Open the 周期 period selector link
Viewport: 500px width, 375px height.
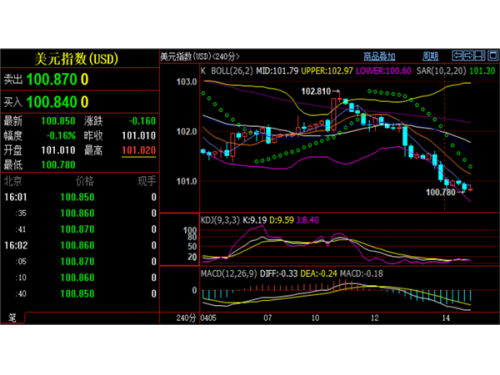[x=430, y=56]
